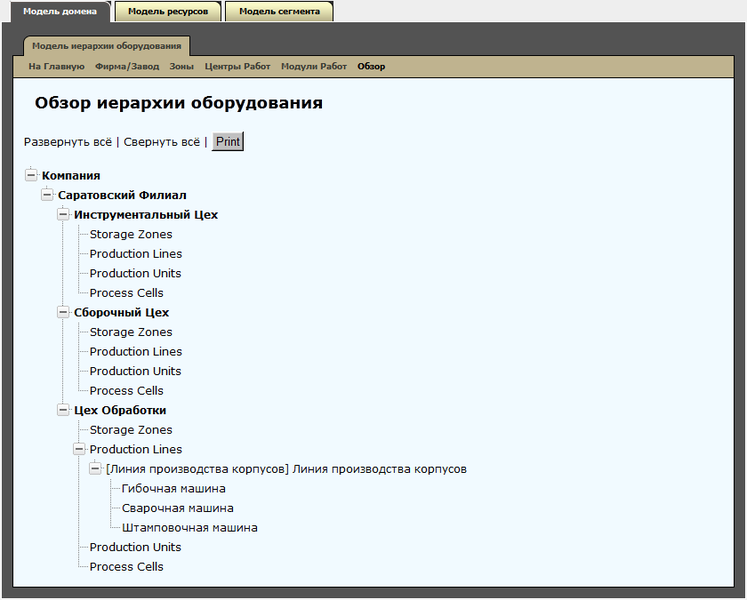Select the Саратовский Филиал tree label
Viewport: 747px width, 600px height.
coord(122,195)
